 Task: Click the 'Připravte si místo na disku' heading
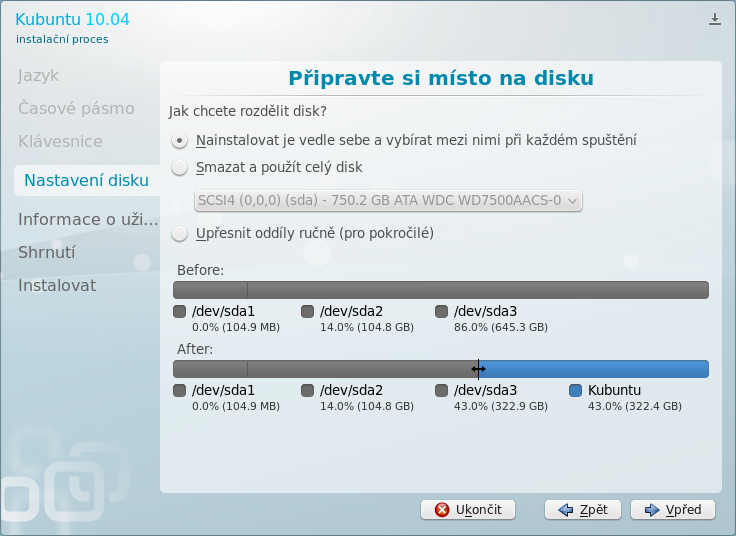(441, 78)
